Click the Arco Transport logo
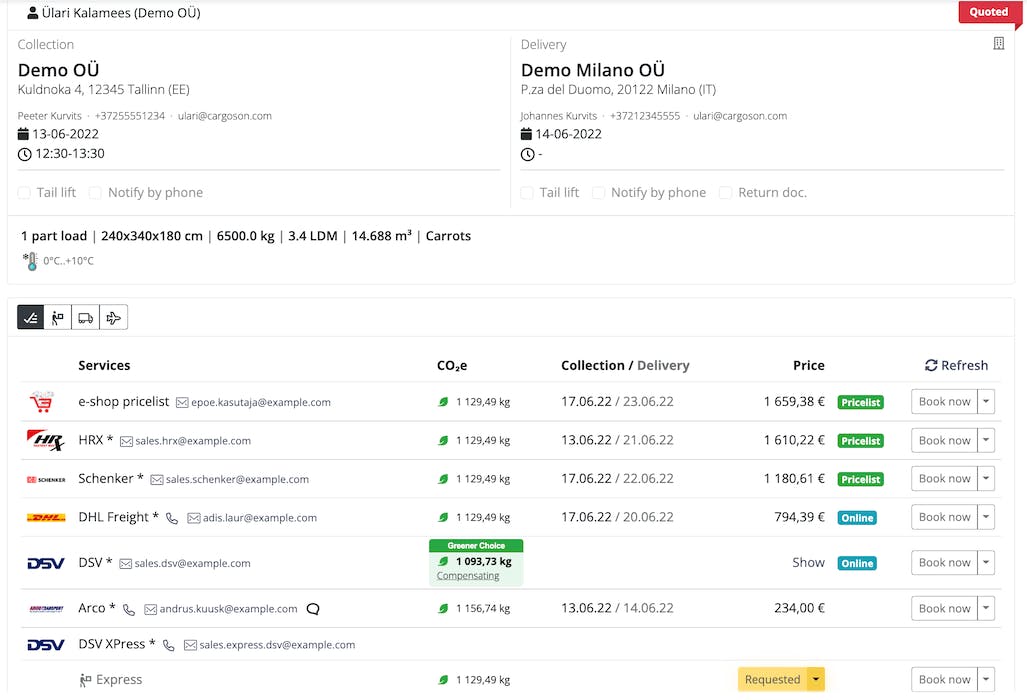Image resolution: width=1027 pixels, height=700 pixels. pyautogui.click(x=47, y=608)
